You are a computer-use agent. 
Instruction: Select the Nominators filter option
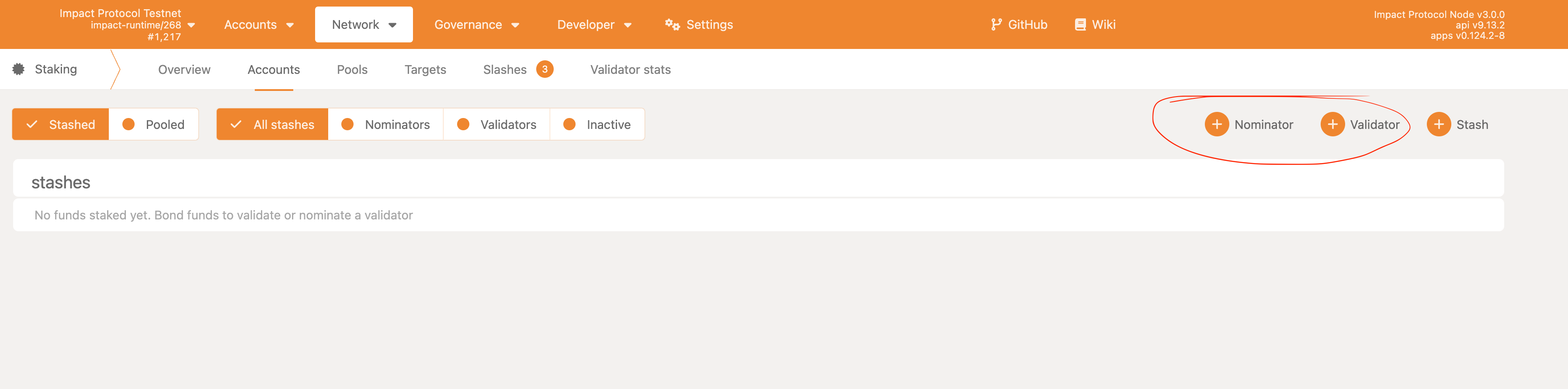pyautogui.click(x=385, y=124)
